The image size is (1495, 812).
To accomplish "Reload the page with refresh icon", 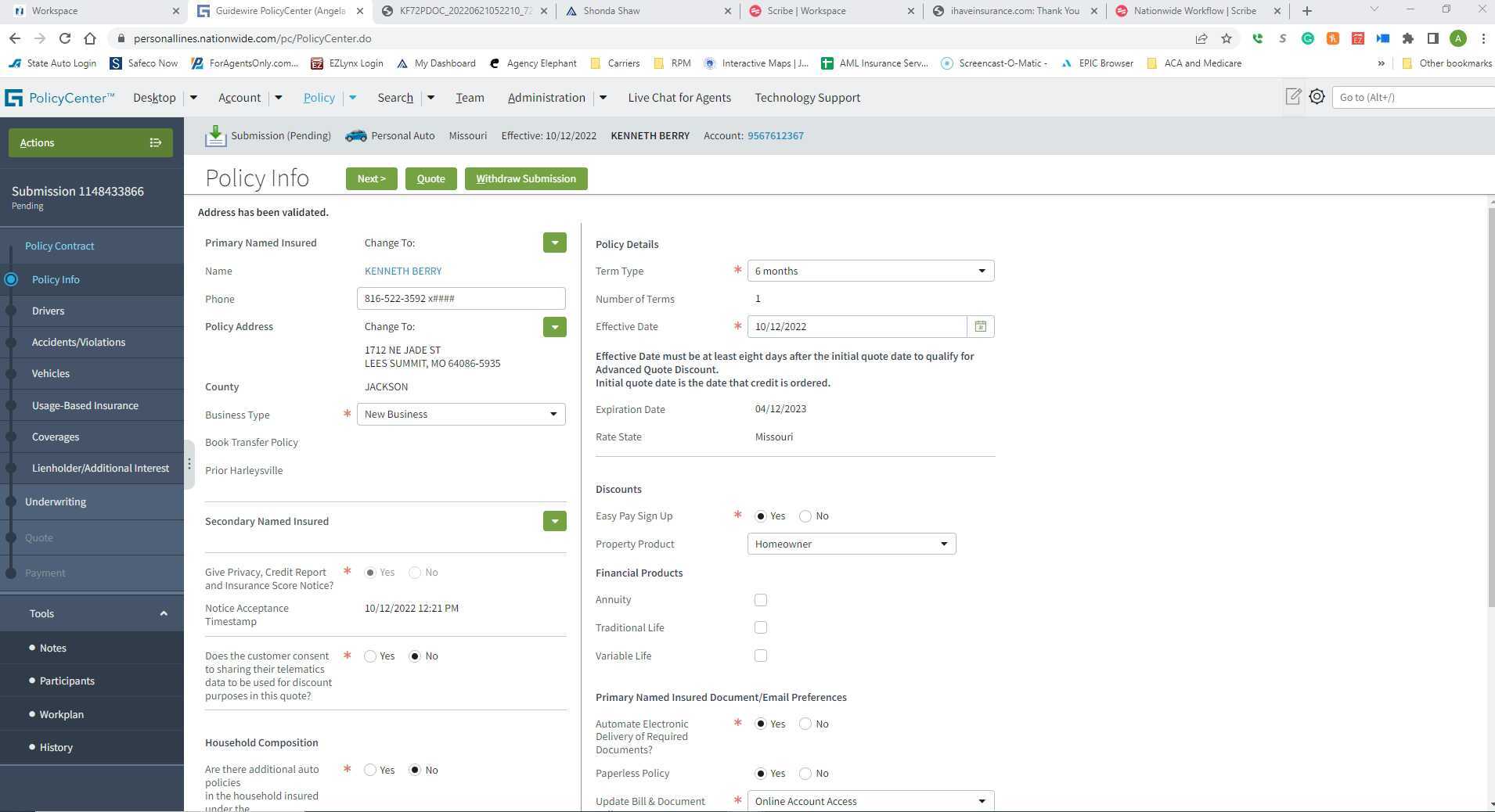I will pos(65,38).
